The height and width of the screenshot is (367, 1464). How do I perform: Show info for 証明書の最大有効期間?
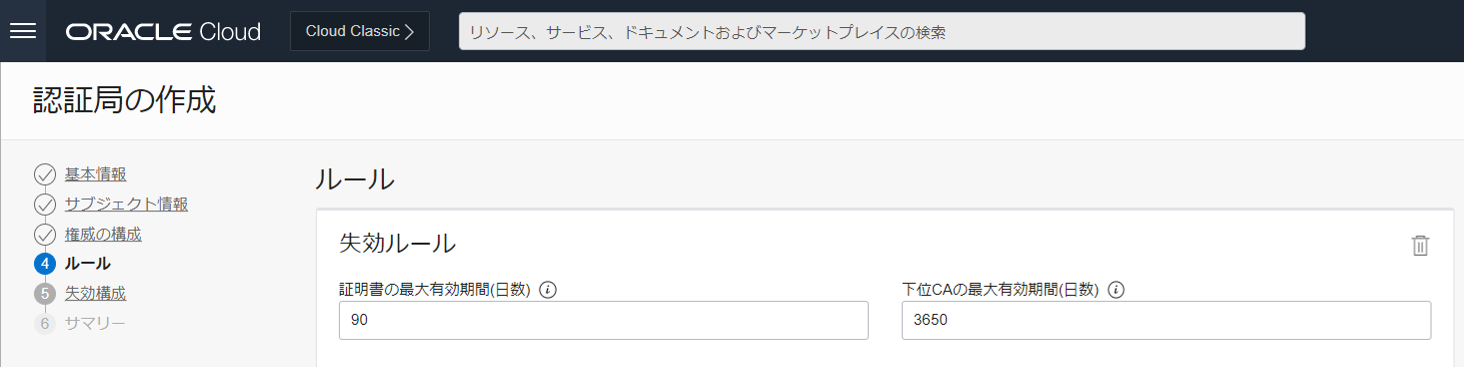548,290
